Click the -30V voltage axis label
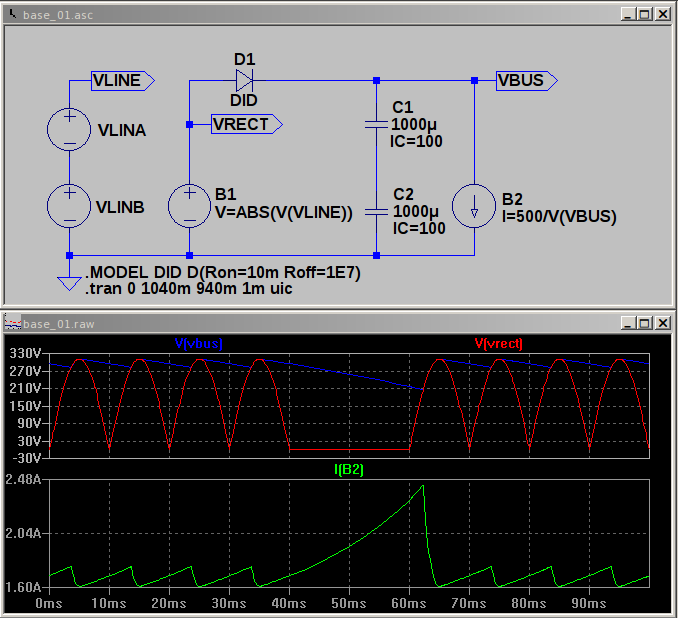 click(x=26, y=458)
